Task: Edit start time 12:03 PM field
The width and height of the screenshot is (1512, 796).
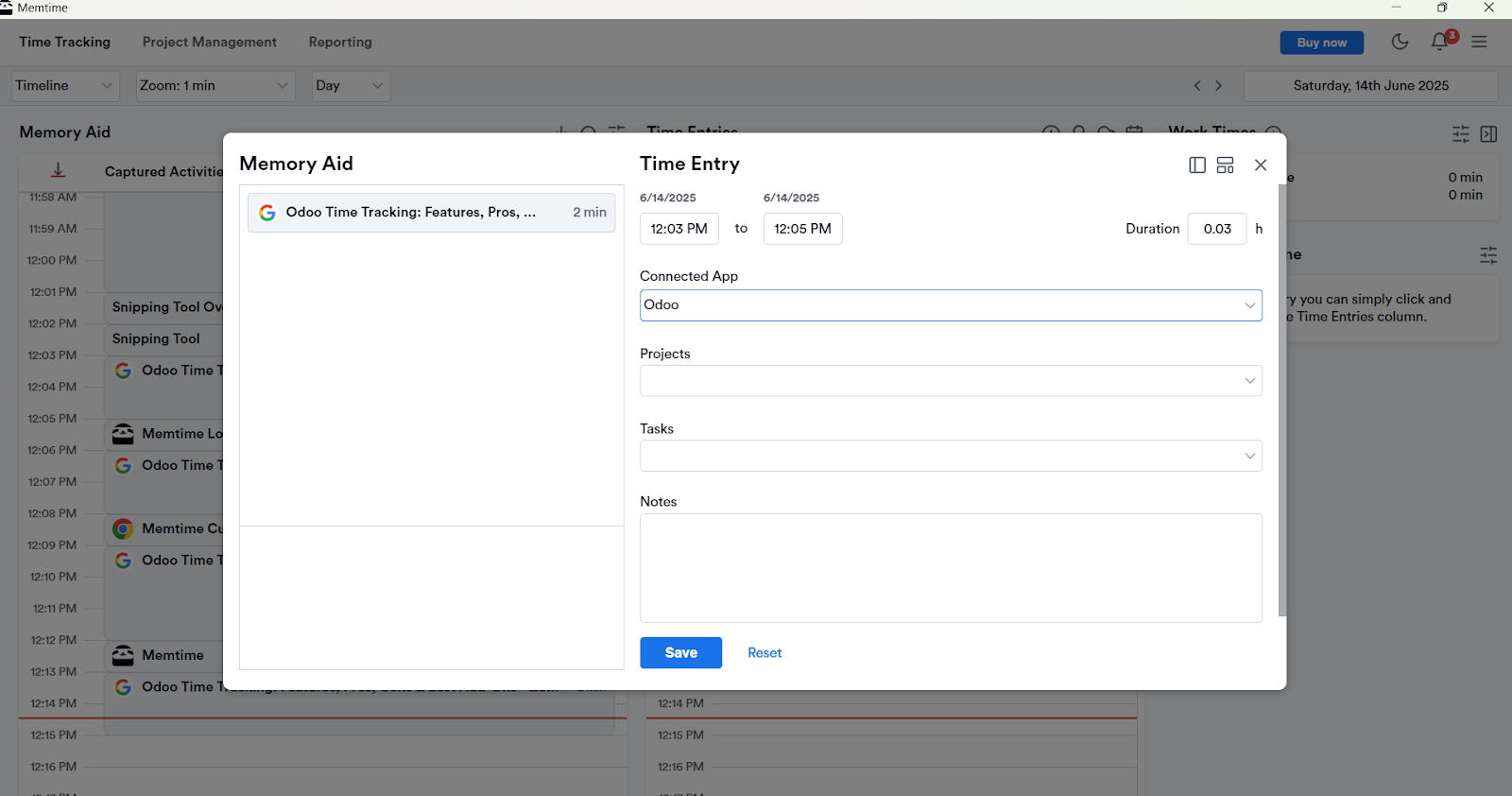Action: pos(679,229)
